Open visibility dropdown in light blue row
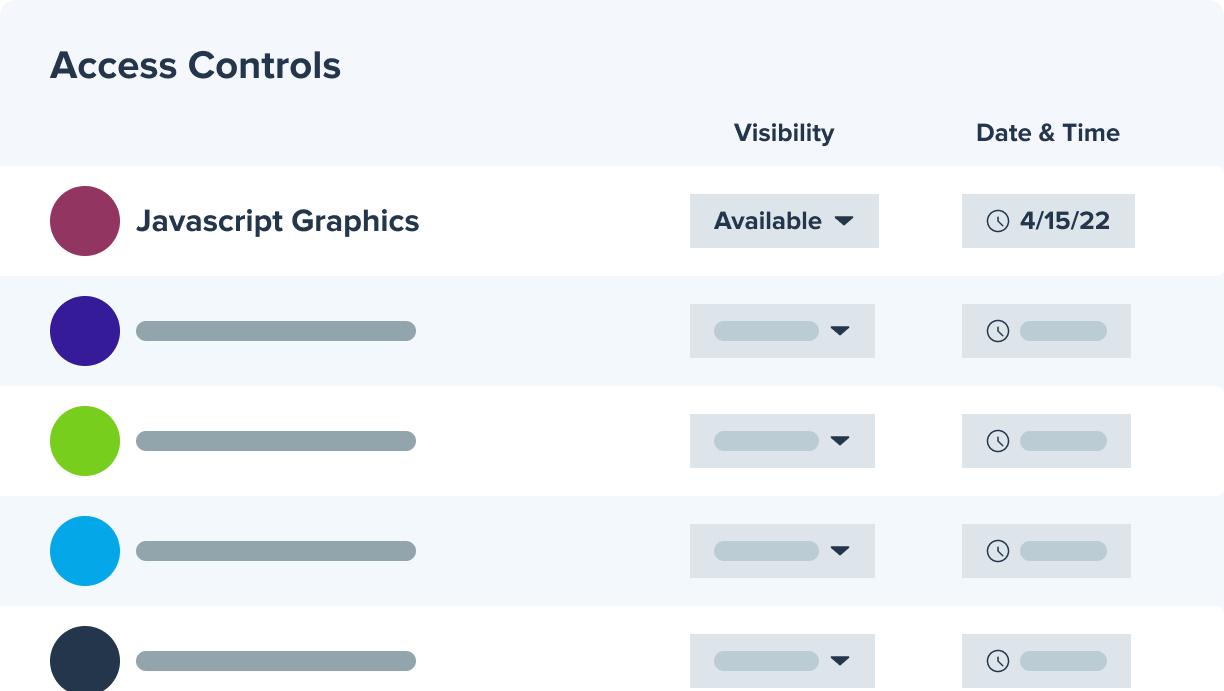The height and width of the screenshot is (691, 1224). tap(782, 551)
